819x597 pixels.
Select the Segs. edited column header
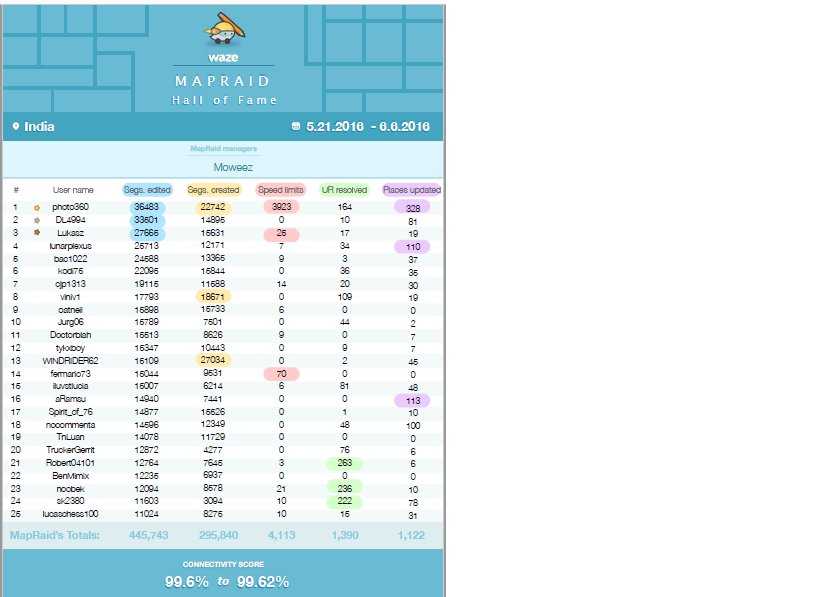point(147,189)
